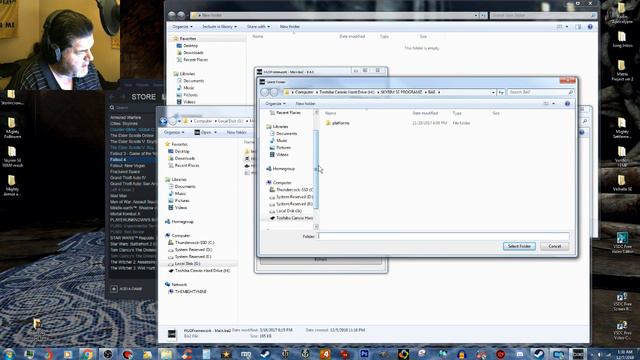Screen dimensions: 640x360
Task: Refresh the dialog address bar
Action: [501, 92]
